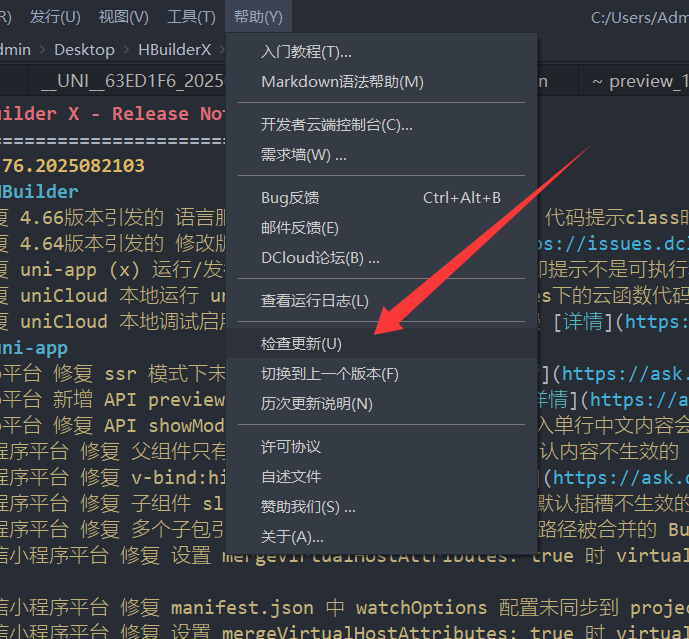Screen dimensions: 689x639
Task: Click version text 76.2025082103
Action: coord(73,166)
